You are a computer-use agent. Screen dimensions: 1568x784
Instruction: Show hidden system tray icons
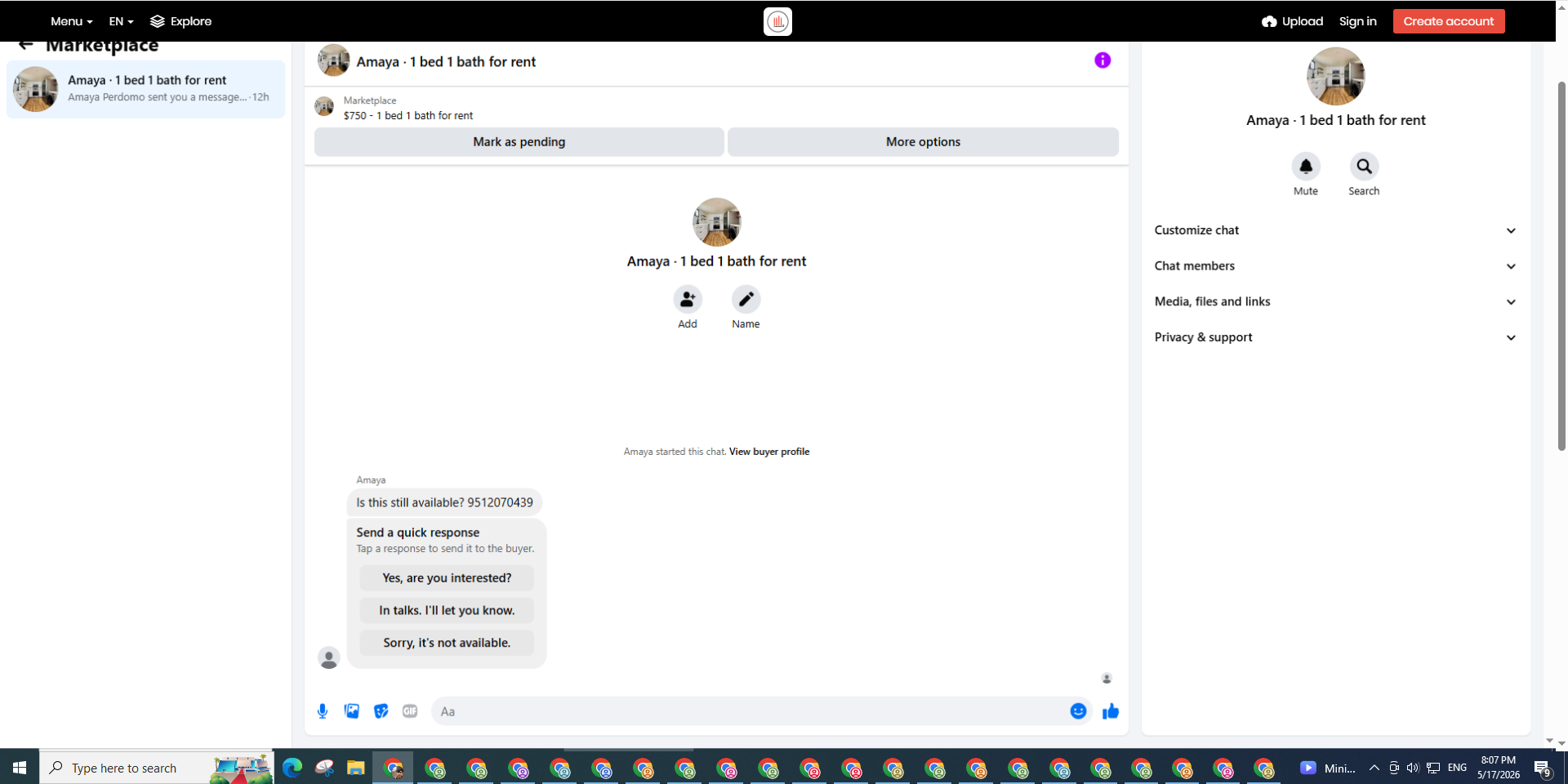(1374, 768)
